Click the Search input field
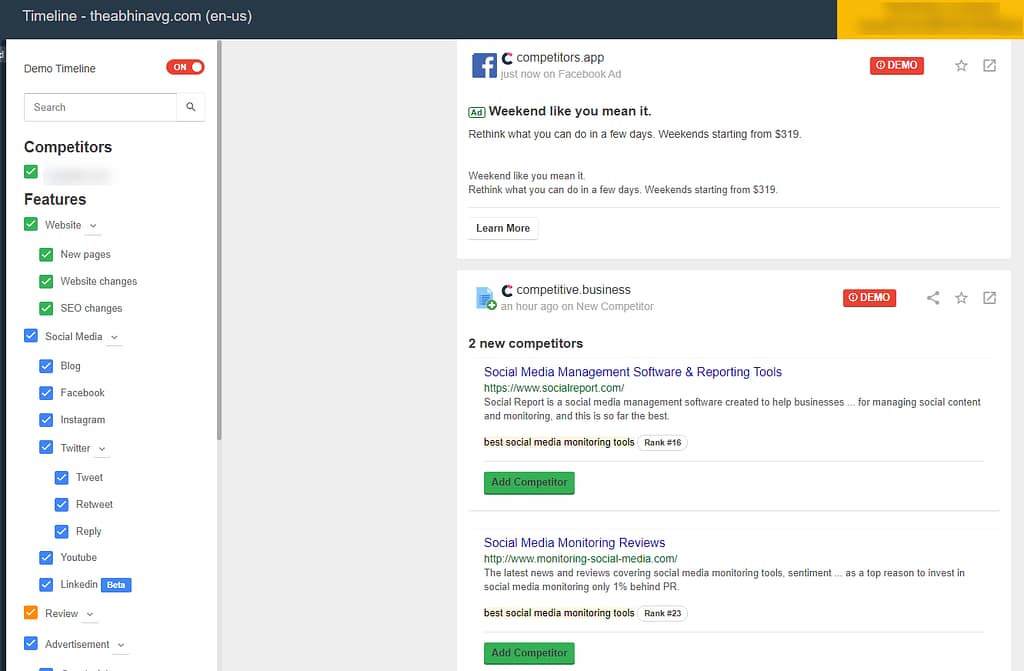This screenshot has width=1024, height=671. (x=100, y=107)
